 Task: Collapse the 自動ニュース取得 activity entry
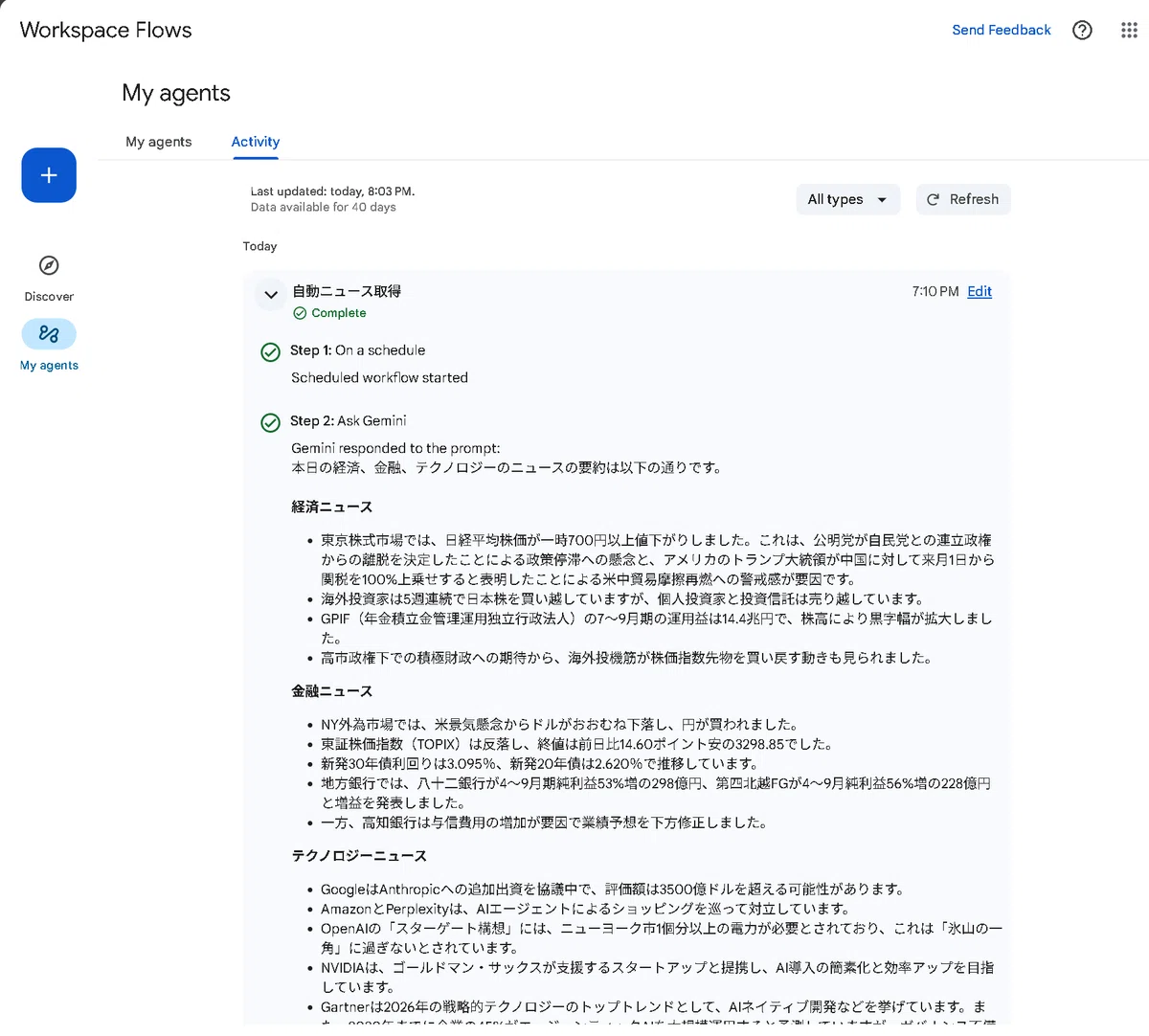pos(271,294)
